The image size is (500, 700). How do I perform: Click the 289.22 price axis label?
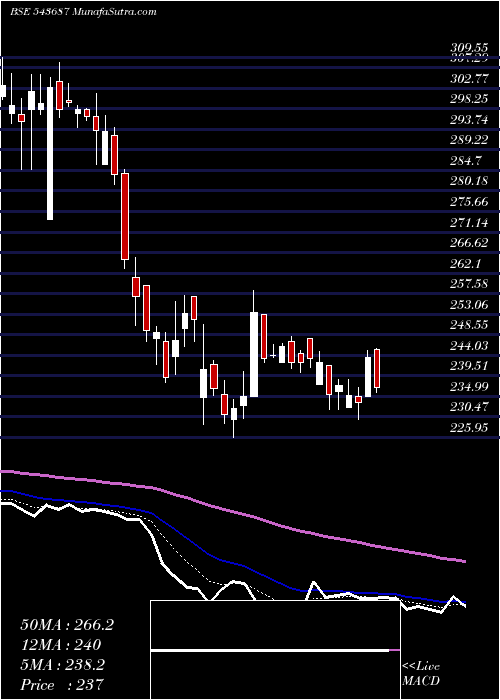pyautogui.click(x=469, y=140)
